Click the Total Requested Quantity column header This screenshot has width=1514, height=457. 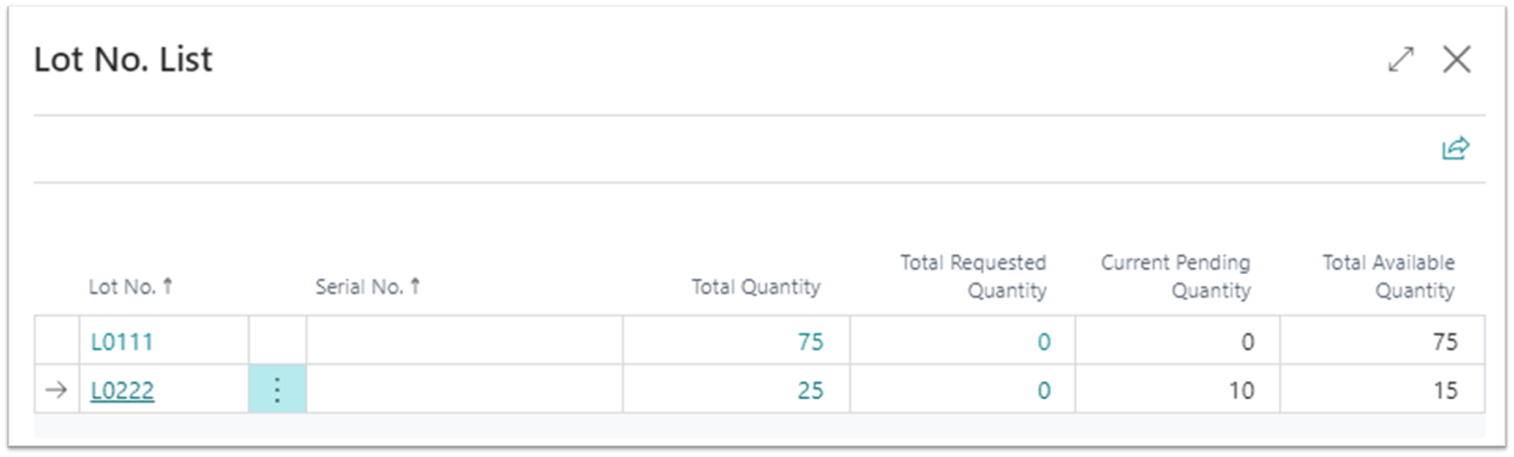tap(972, 277)
